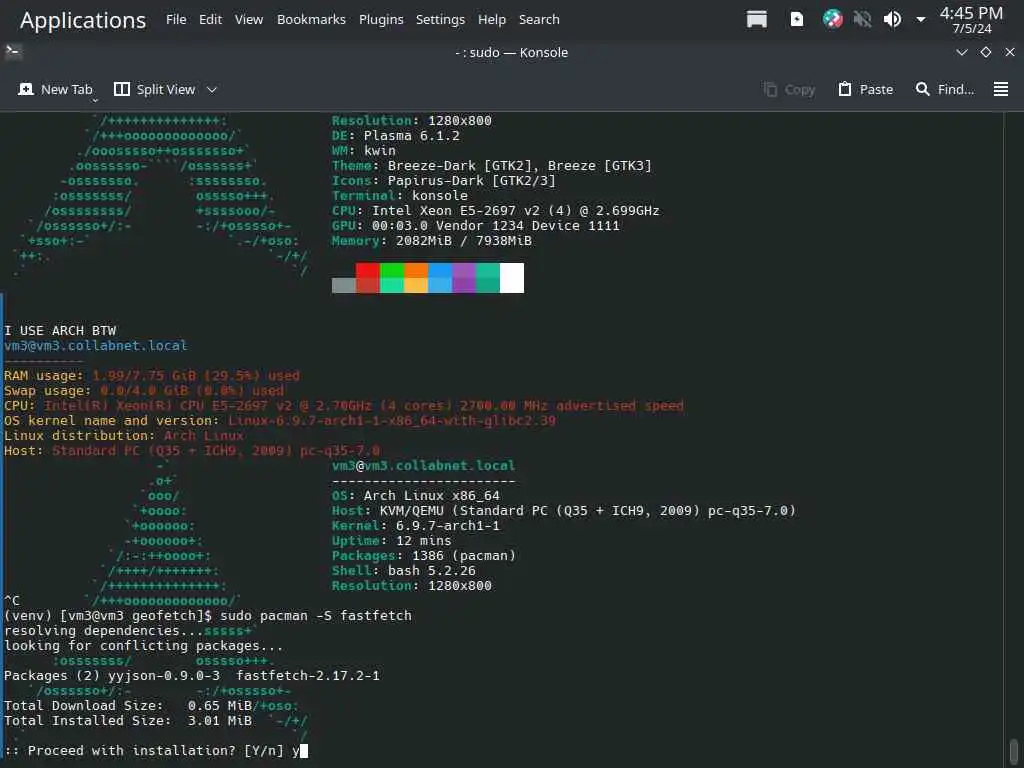Click the 'Terminal: konsole' line
1024x768 pixels.
[x=400, y=196]
